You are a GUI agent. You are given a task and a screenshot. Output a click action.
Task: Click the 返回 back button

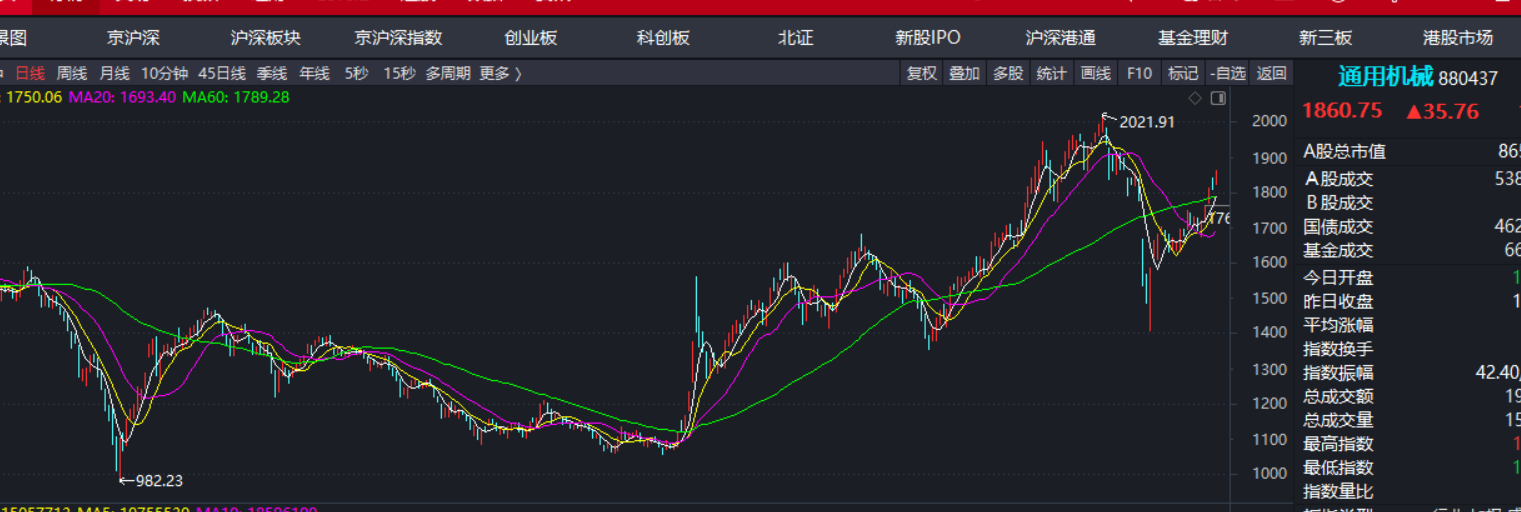1271,73
